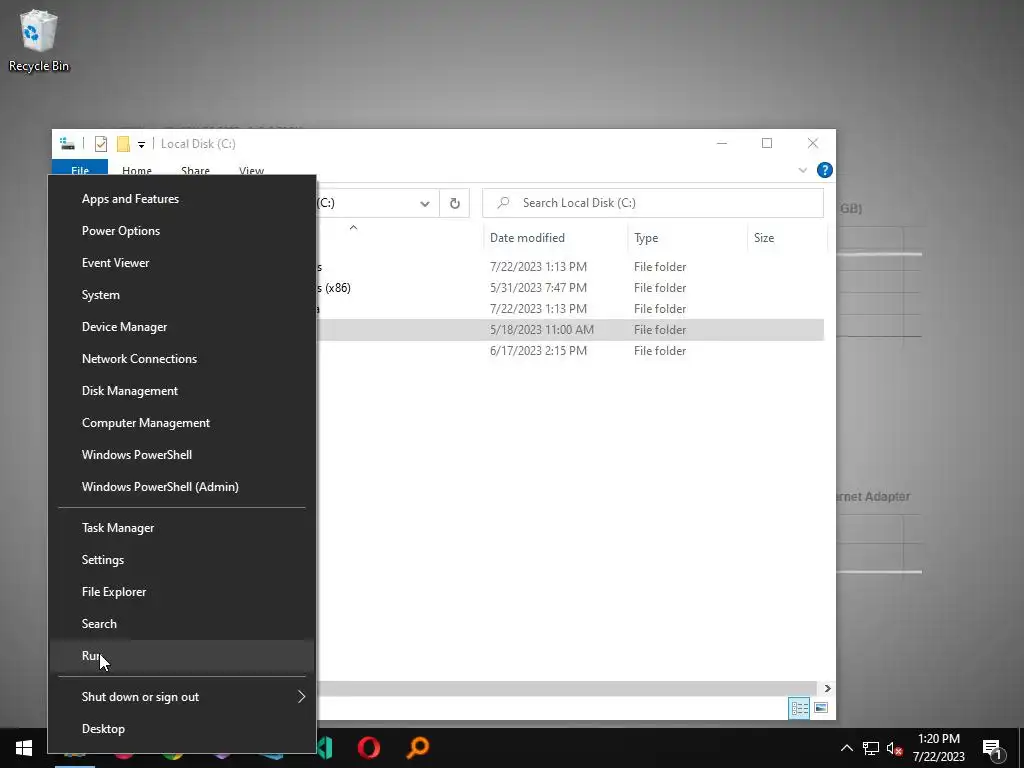The width and height of the screenshot is (1024, 768).
Task: Expand the Shut down or sign out submenu
Action: 182,697
